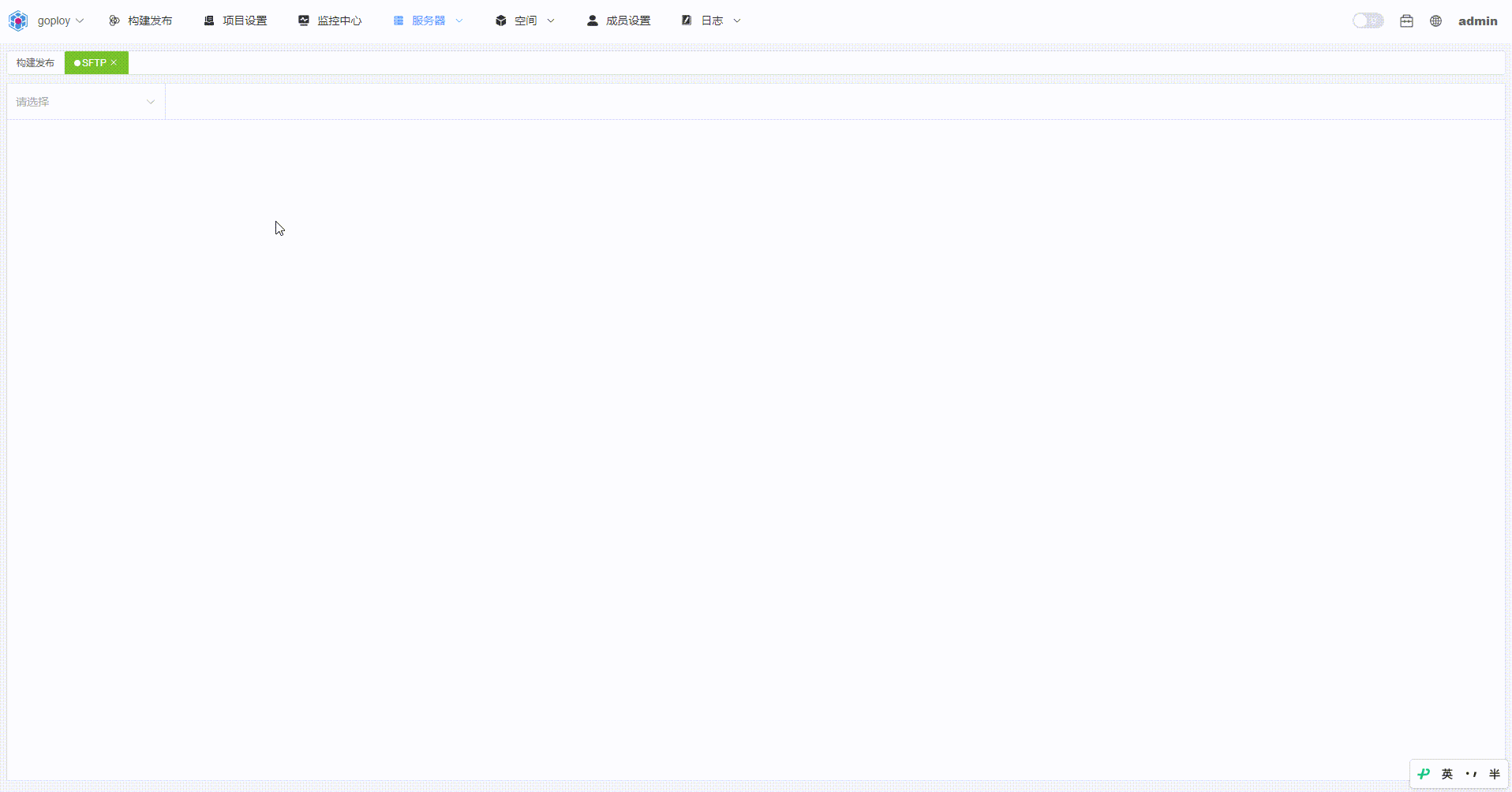This screenshot has width=1512, height=792.
Task: Open the toolbox briefcase icon
Action: pos(1406,21)
